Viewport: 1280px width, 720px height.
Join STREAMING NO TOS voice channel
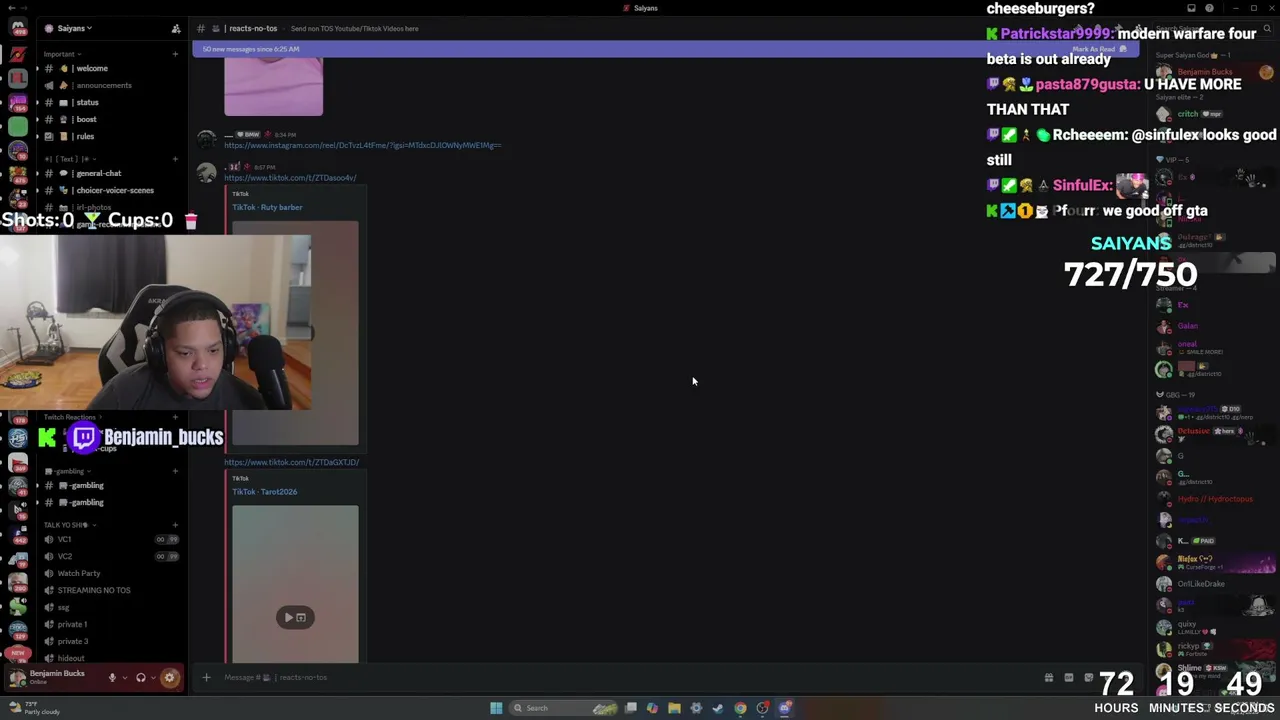110,590
